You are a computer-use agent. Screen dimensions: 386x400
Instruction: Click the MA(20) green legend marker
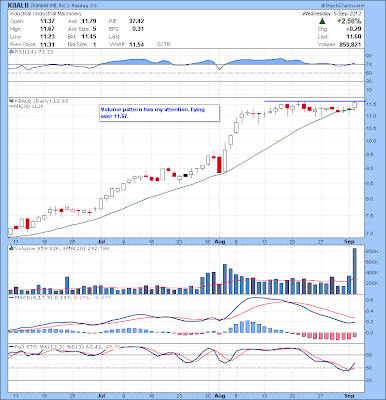click(11, 106)
